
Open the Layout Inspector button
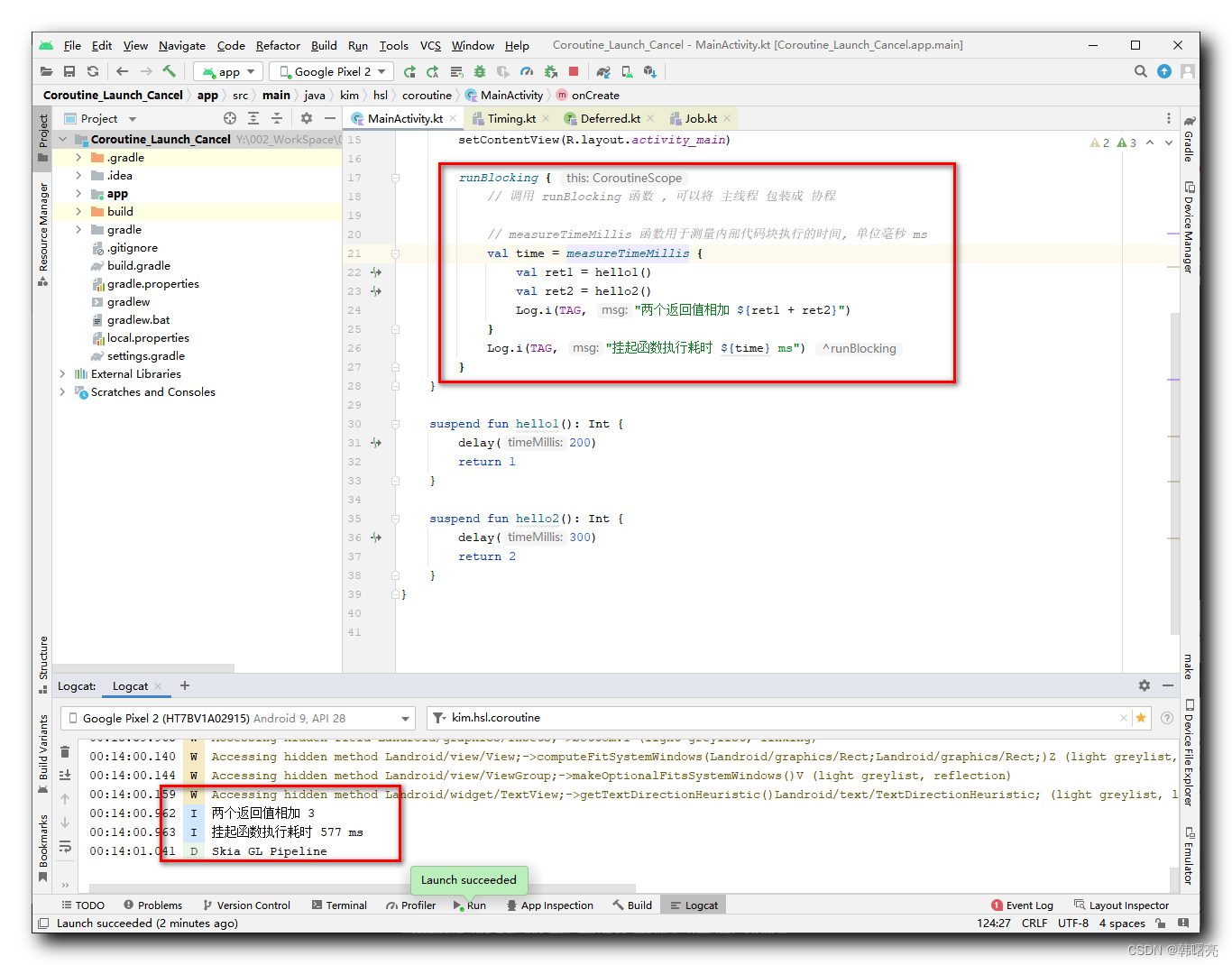[1121, 905]
